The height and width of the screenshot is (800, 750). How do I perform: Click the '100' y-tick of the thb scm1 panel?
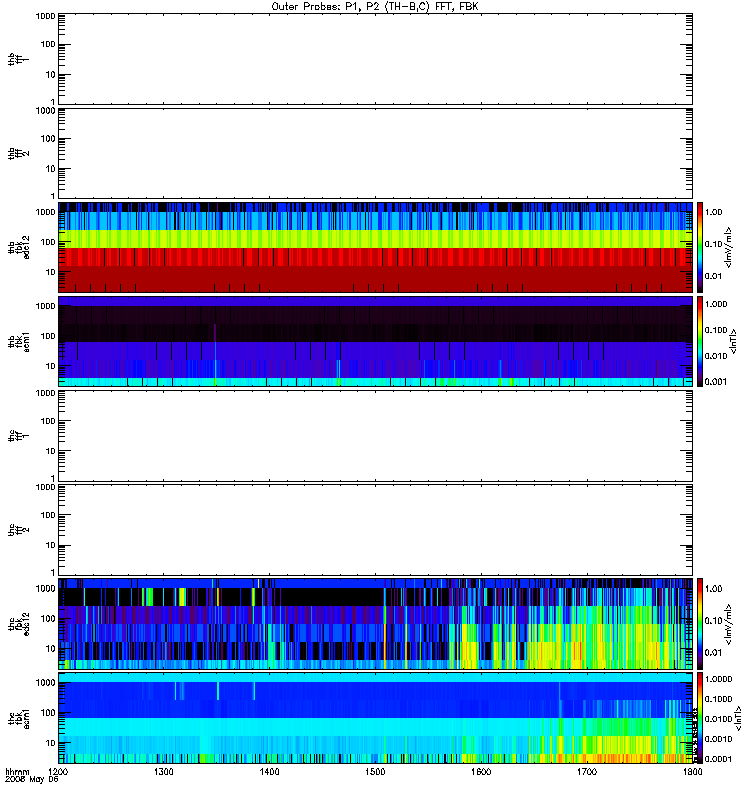(48, 336)
